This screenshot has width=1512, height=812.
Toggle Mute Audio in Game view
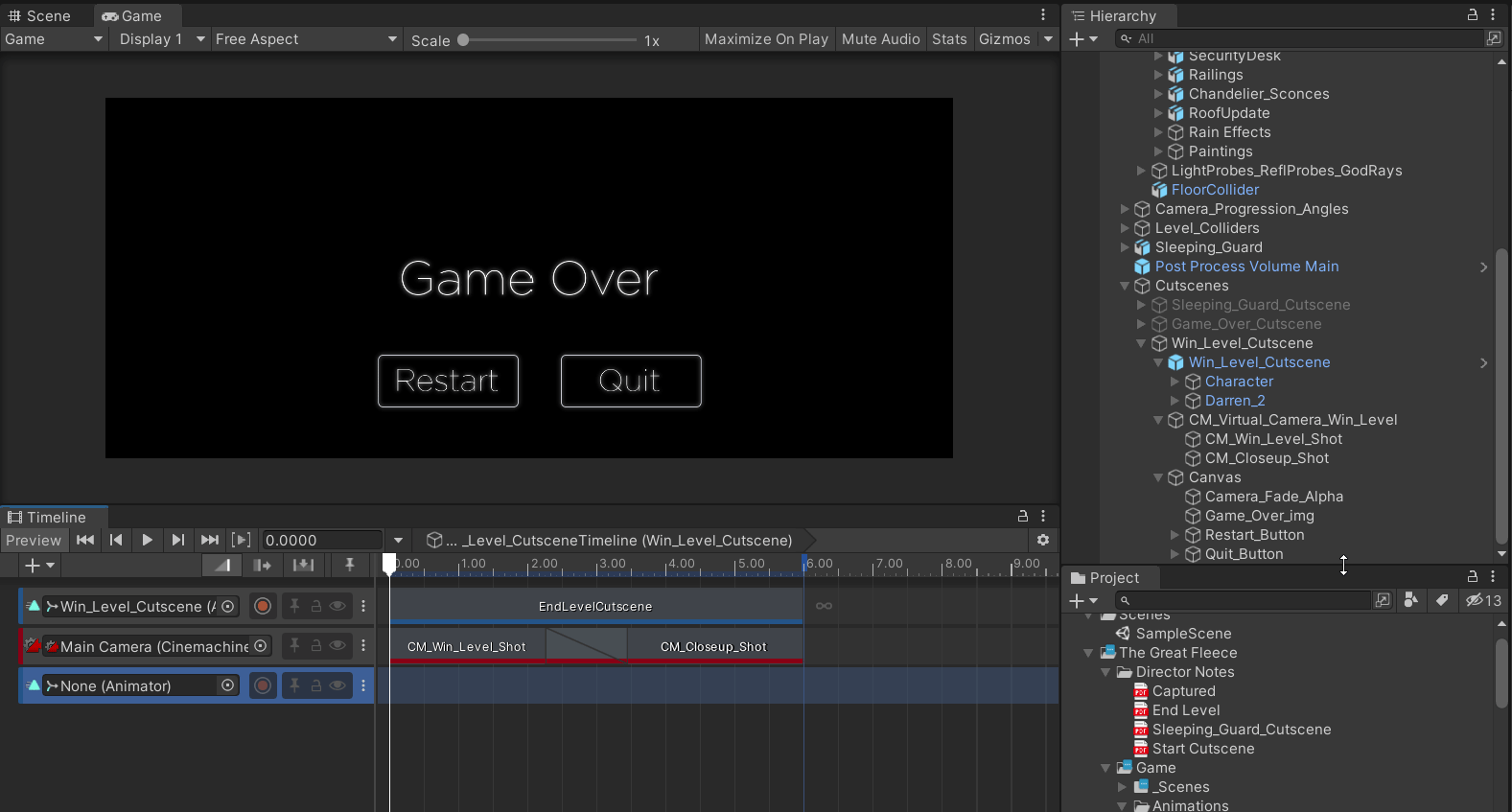pos(880,39)
